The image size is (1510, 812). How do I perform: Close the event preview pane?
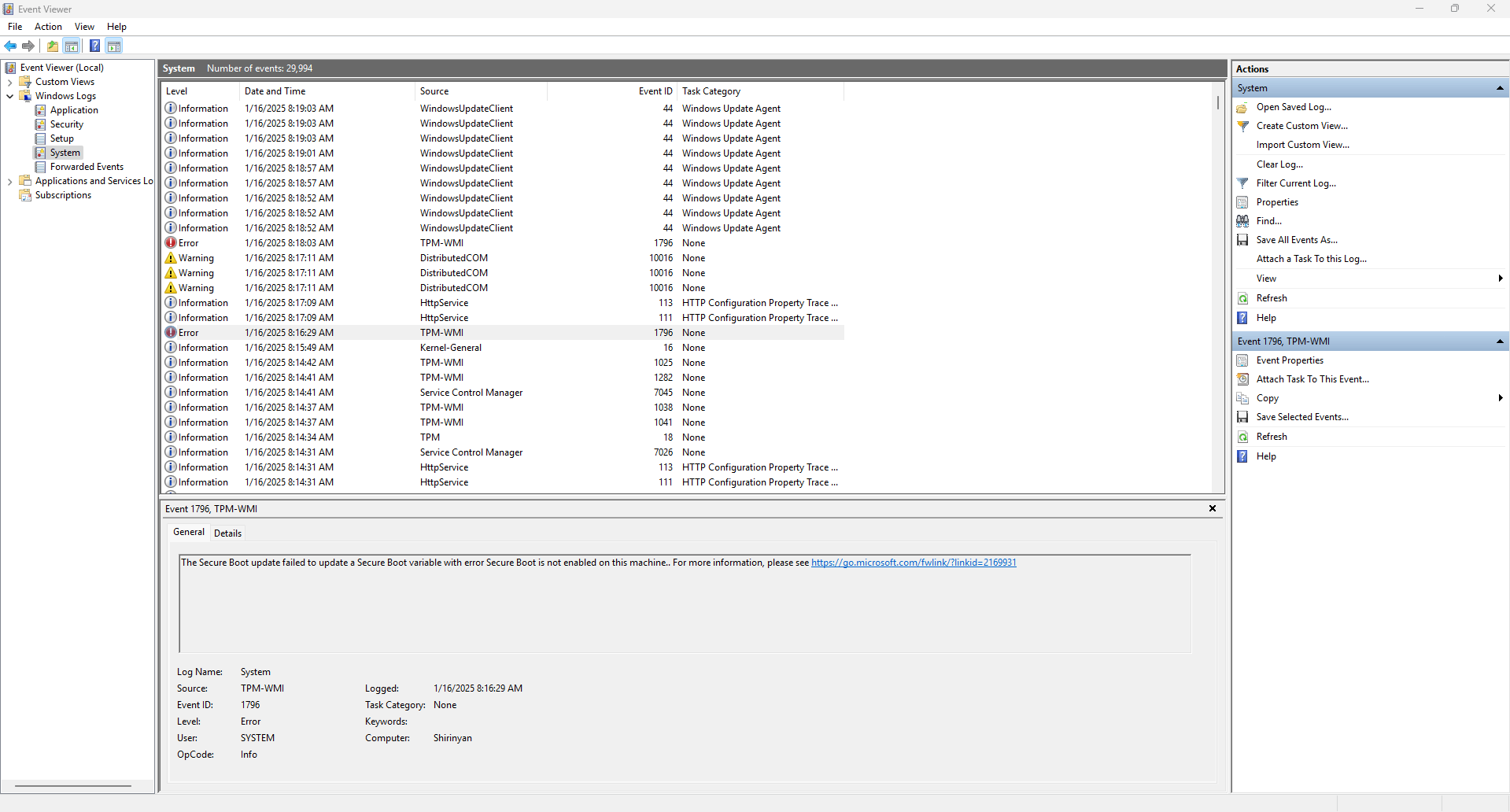click(x=1213, y=508)
